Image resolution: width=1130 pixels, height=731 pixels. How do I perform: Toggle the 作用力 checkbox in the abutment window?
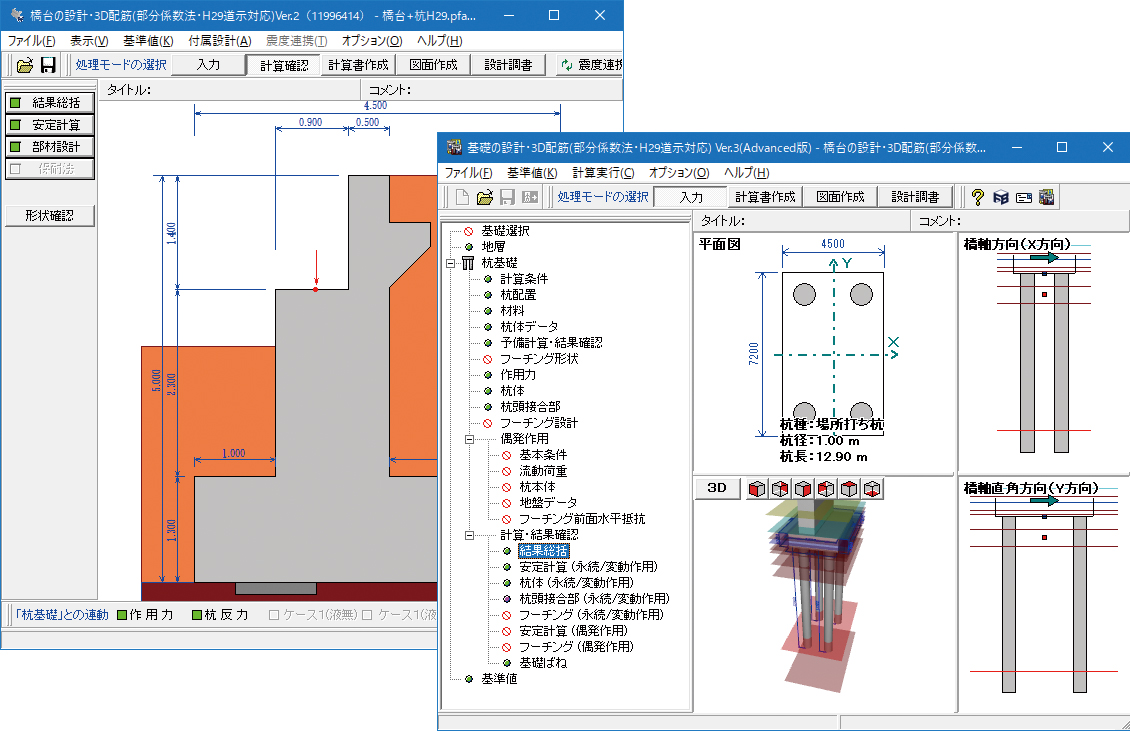pos(122,615)
